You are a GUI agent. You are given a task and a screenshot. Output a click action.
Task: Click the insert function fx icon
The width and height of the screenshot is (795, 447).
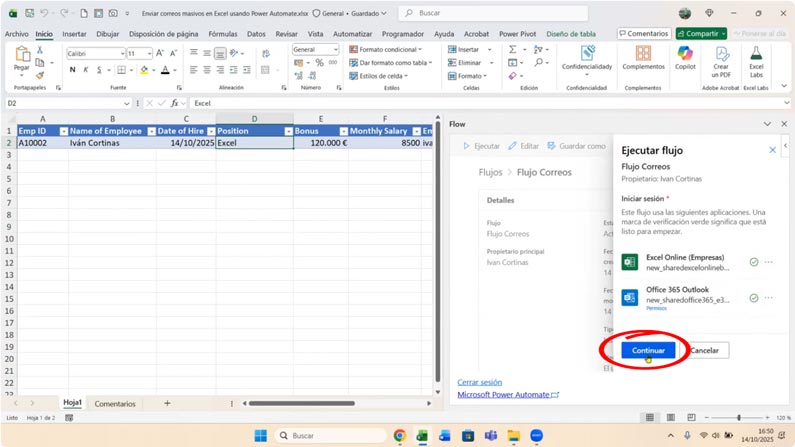pyautogui.click(x=175, y=103)
